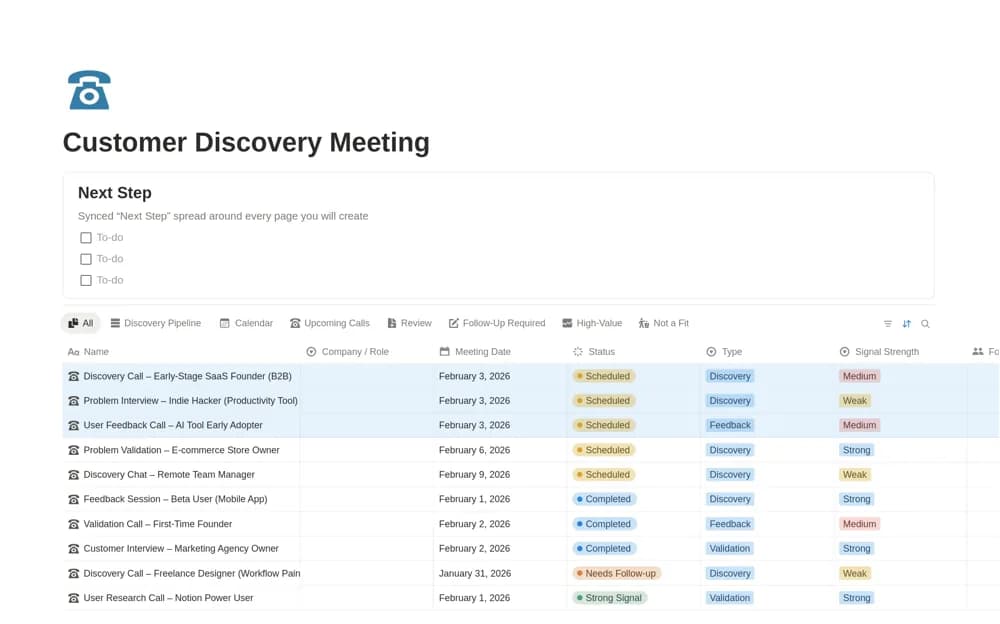Click Validation type tag in Customer Interview row
The height and width of the screenshot is (624, 1000).
pyautogui.click(x=730, y=549)
